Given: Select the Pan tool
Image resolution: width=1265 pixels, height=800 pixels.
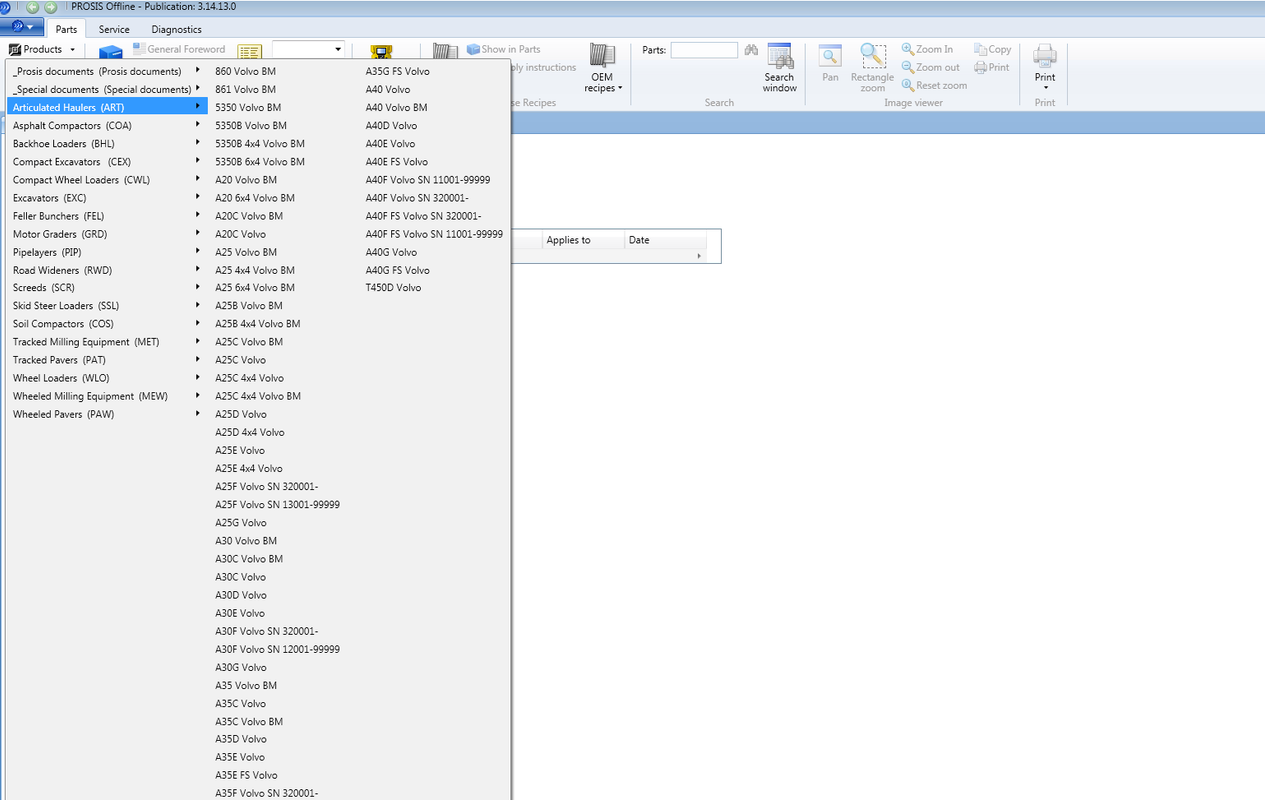Looking at the screenshot, I should coord(830,64).
